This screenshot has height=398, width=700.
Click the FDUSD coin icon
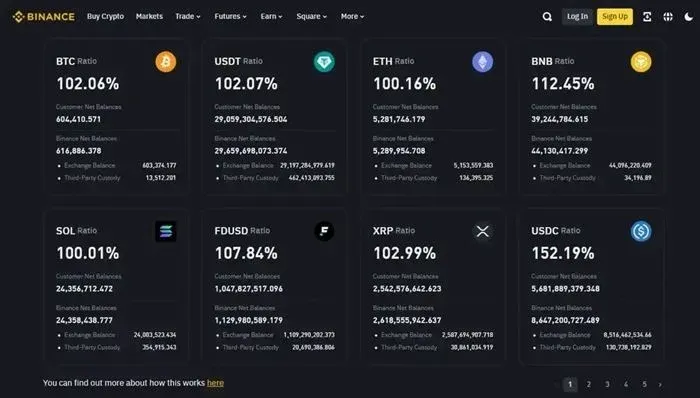coord(324,231)
